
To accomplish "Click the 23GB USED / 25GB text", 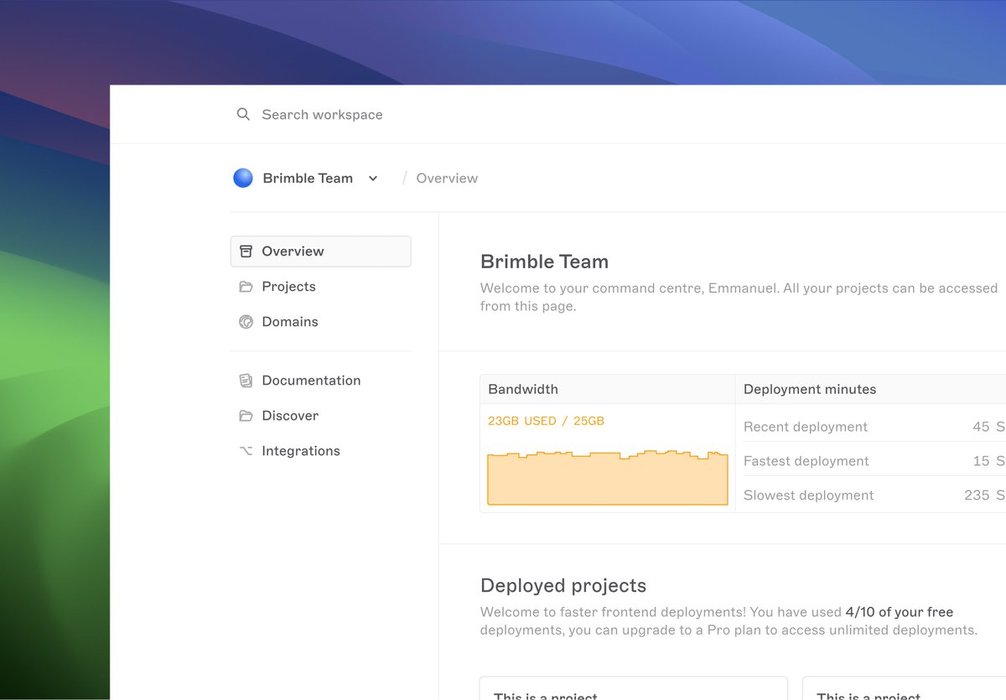I will (546, 421).
